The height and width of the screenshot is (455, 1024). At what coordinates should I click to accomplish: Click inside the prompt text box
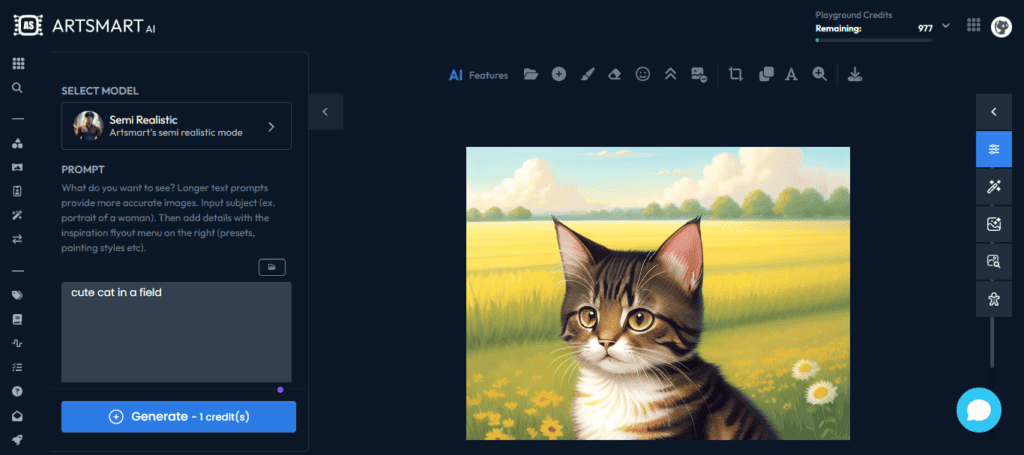pyautogui.click(x=176, y=332)
